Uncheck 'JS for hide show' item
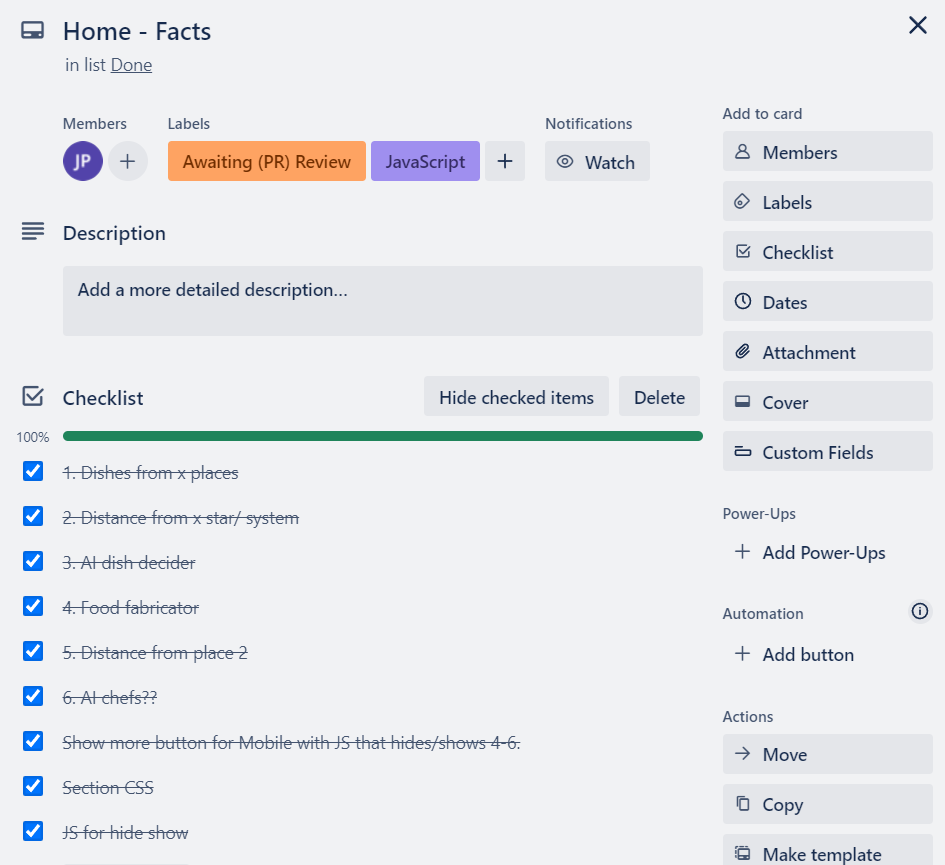 [x=33, y=831]
